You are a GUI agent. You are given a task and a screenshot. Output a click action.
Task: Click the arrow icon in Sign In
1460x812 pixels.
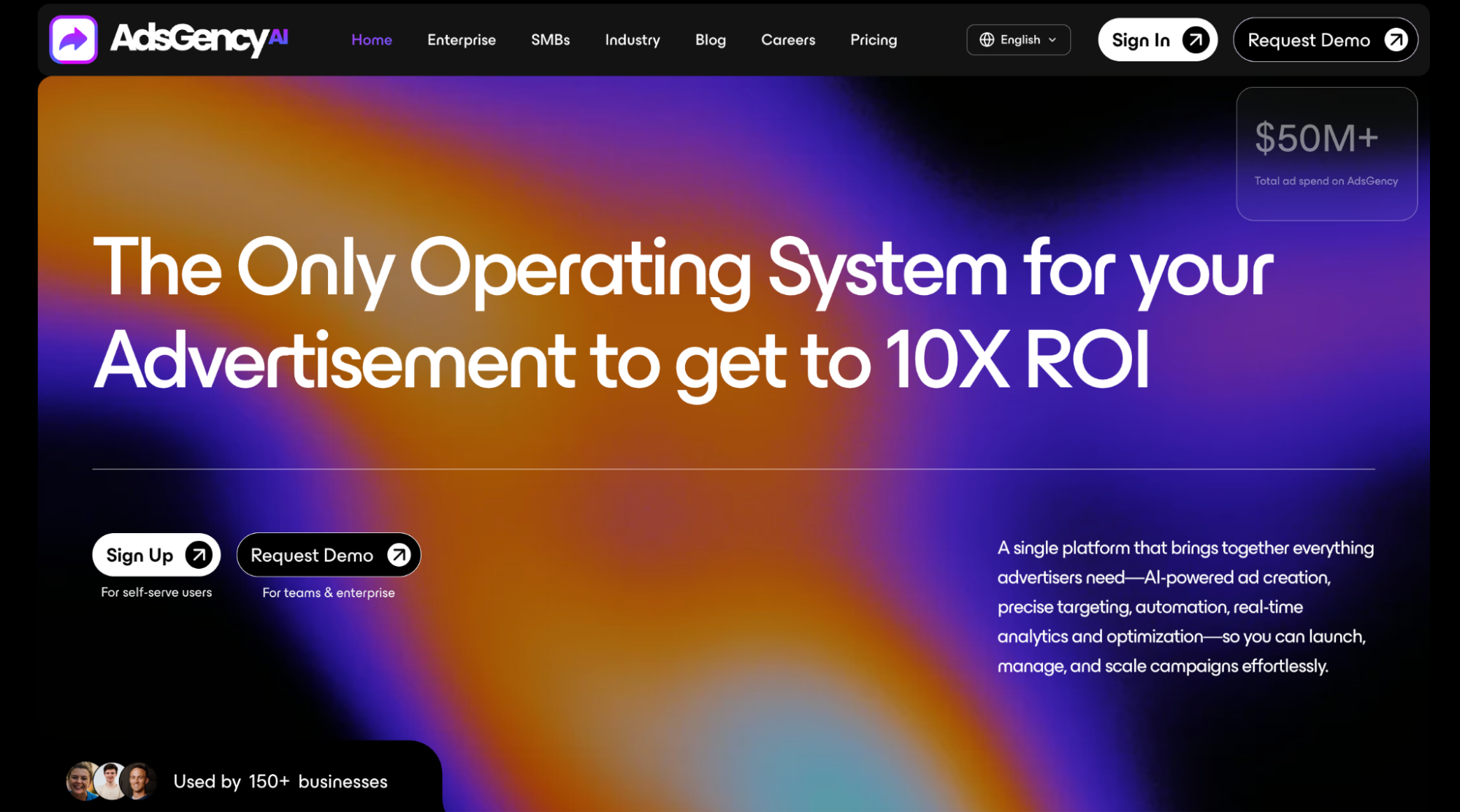click(x=1196, y=39)
